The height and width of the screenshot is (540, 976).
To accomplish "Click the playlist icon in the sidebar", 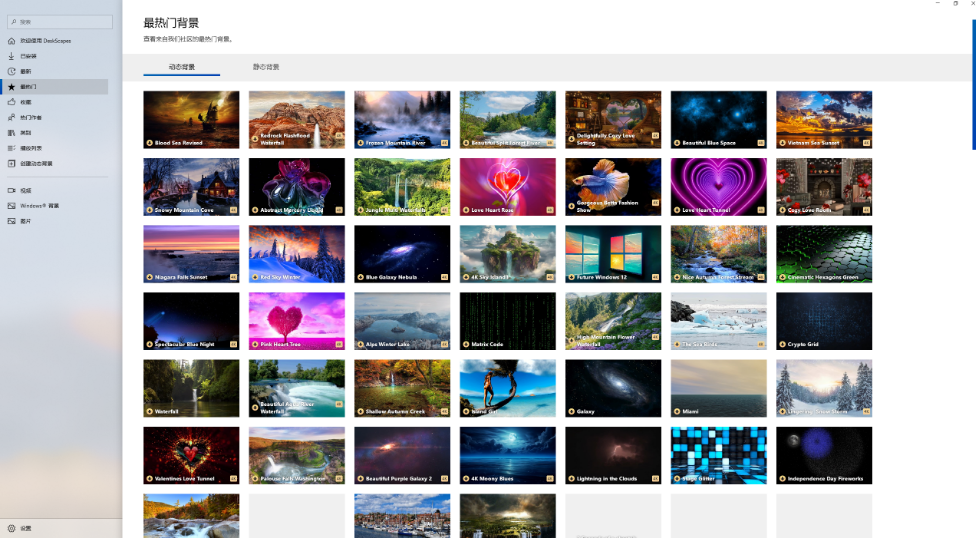I will tap(12, 148).
